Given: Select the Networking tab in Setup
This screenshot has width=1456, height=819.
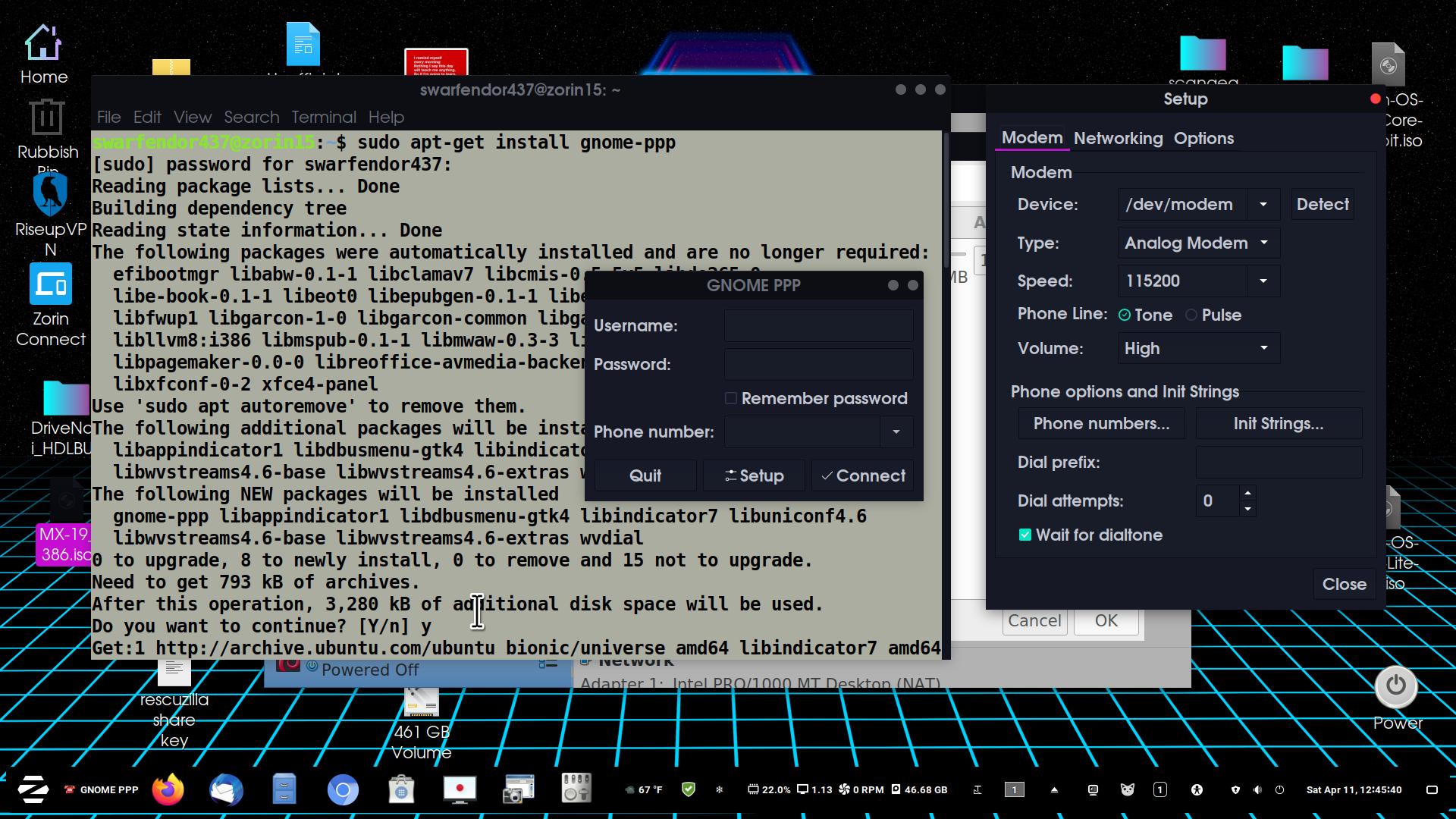Looking at the screenshot, I should [x=1118, y=138].
